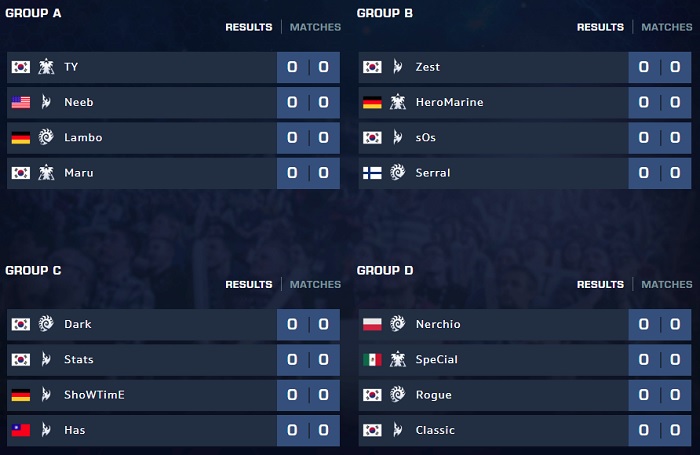This screenshot has width=700, height=455.
Task: Click the Finland flag next to Serral
Action: [372, 173]
